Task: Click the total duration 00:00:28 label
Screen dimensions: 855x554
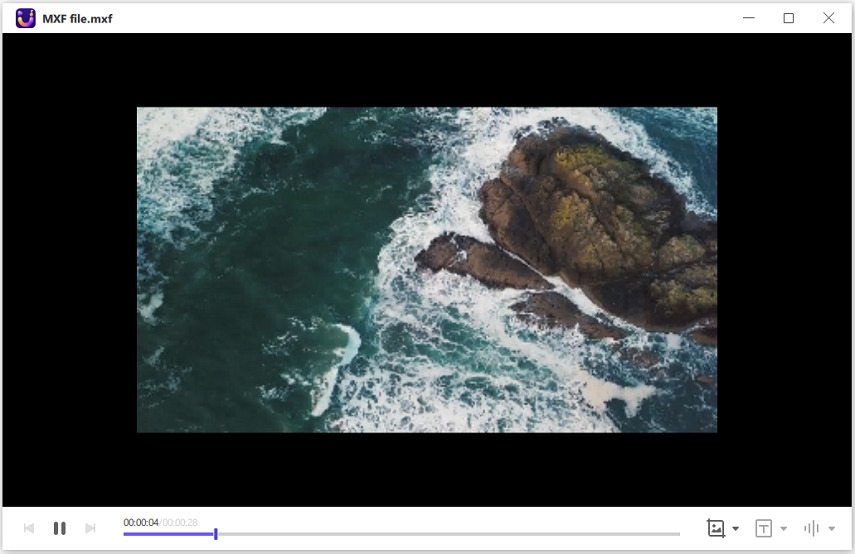Action: 181,522
